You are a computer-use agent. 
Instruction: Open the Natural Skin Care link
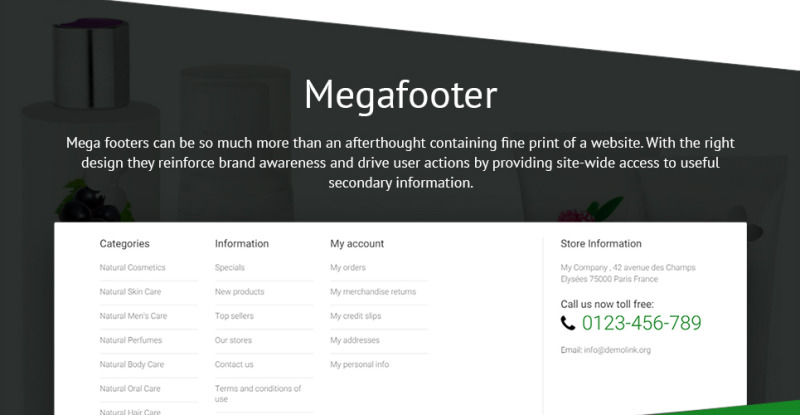coord(130,292)
